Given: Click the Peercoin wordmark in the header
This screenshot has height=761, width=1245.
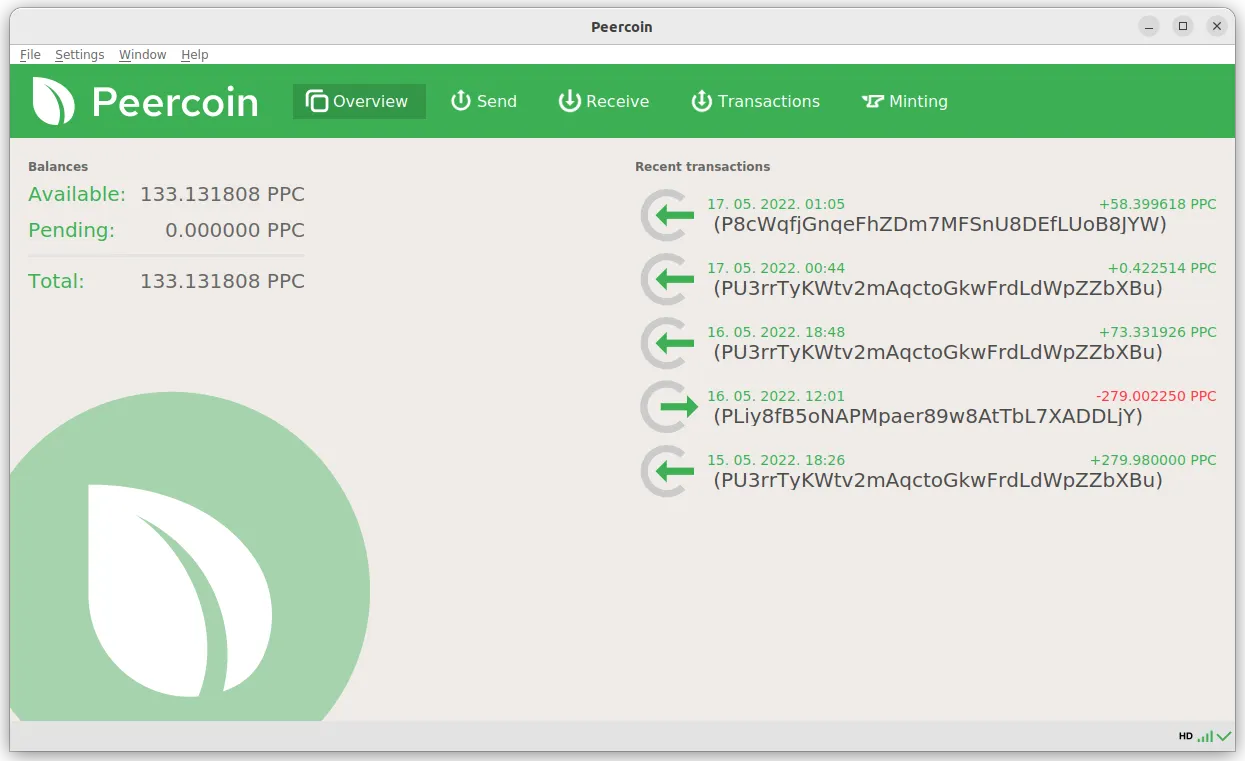Looking at the screenshot, I should 175,102.
